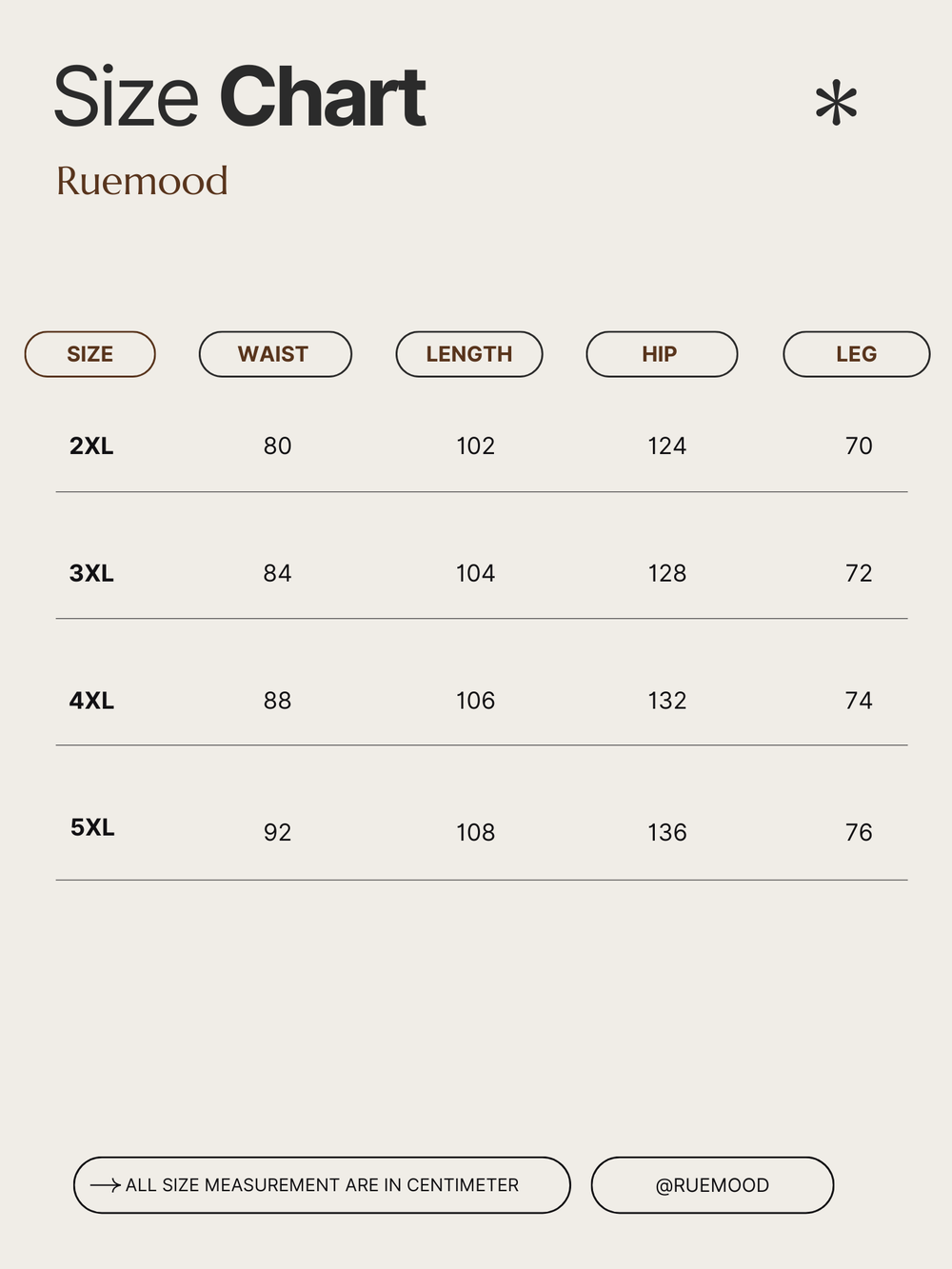Select the LENGTH column header pill
Viewport: 952px width, 1269px height.
[x=469, y=354]
